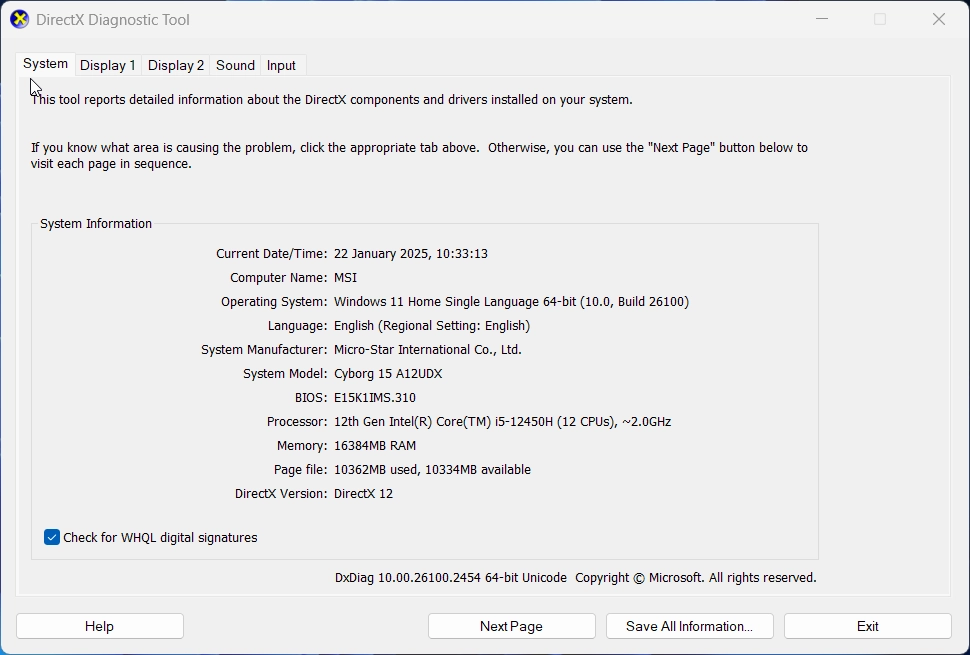Click Save All Information button
970x655 pixels.
click(690, 626)
